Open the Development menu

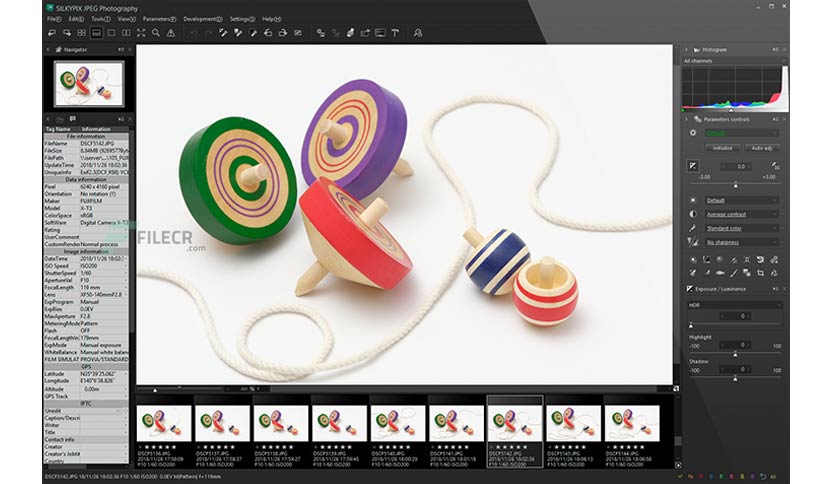click(203, 19)
